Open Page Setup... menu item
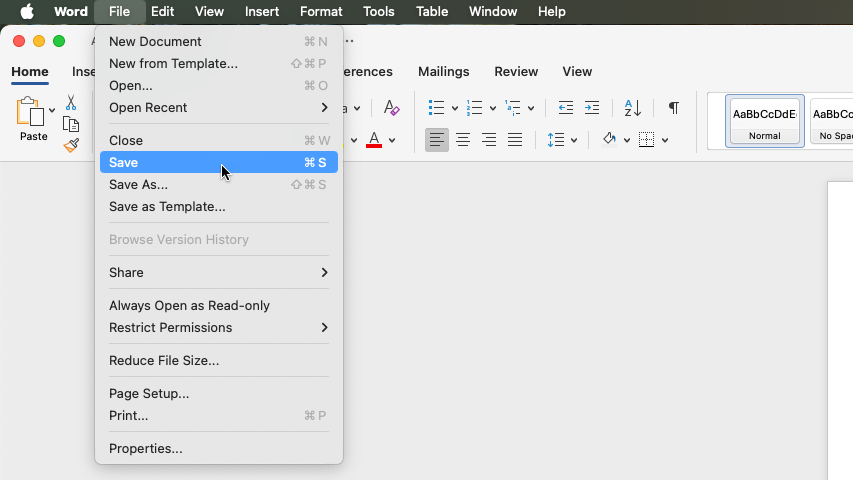This screenshot has height=480, width=853. (219, 393)
